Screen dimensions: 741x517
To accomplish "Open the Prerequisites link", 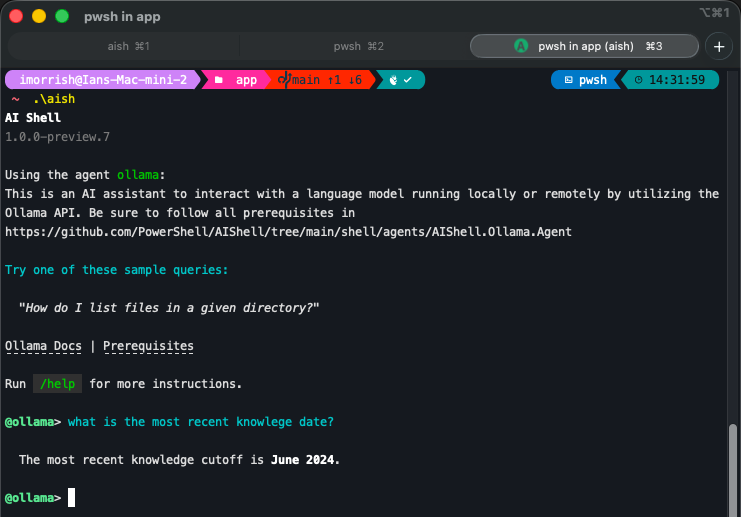I will 148,346.
